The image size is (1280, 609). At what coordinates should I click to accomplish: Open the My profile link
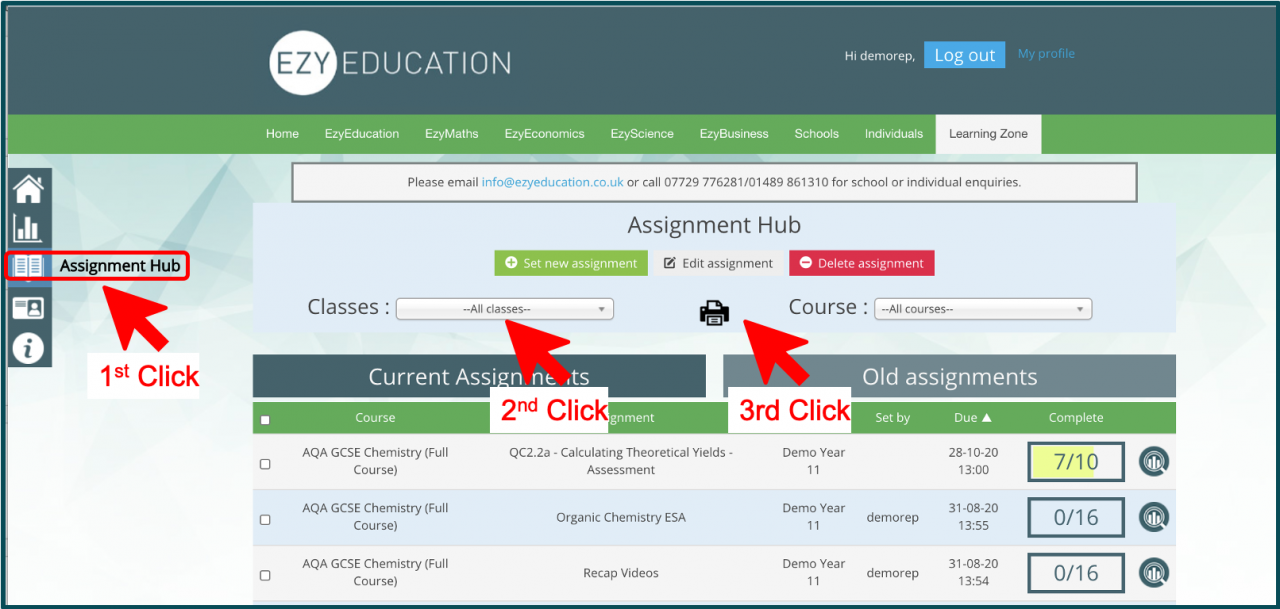[1046, 54]
